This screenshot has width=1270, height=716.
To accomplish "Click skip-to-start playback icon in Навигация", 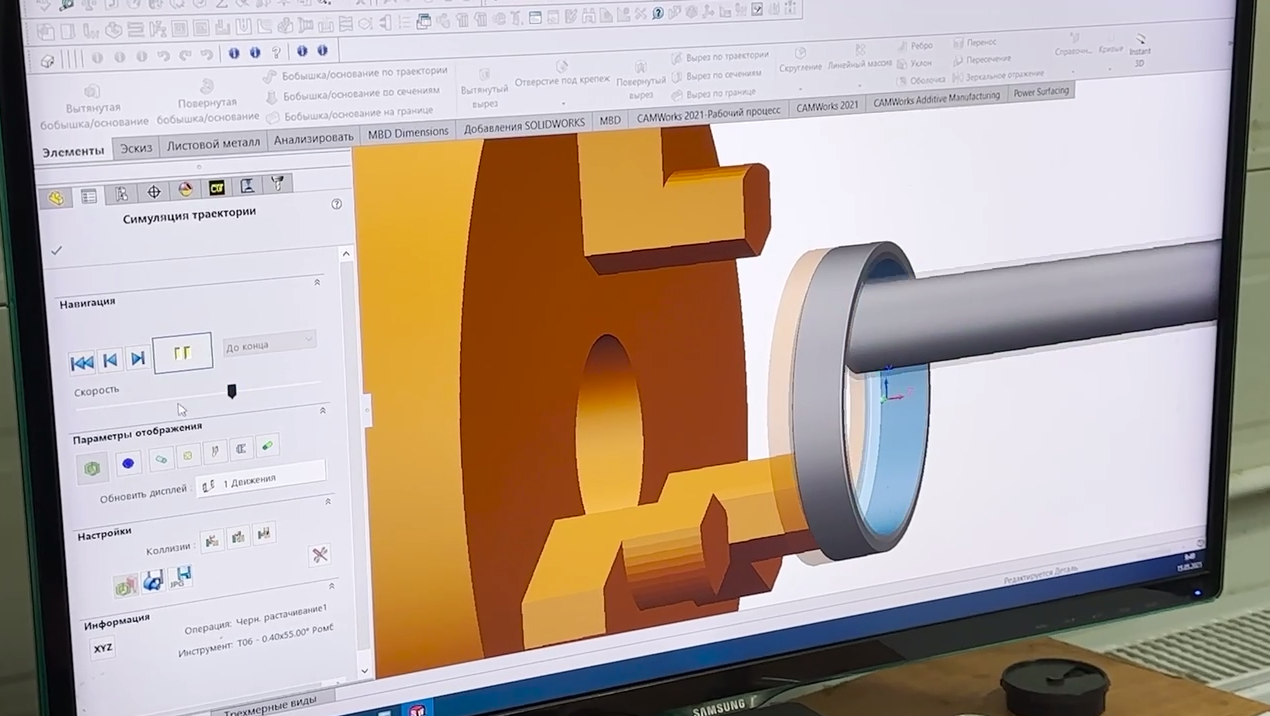I will (x=83, y=362).
